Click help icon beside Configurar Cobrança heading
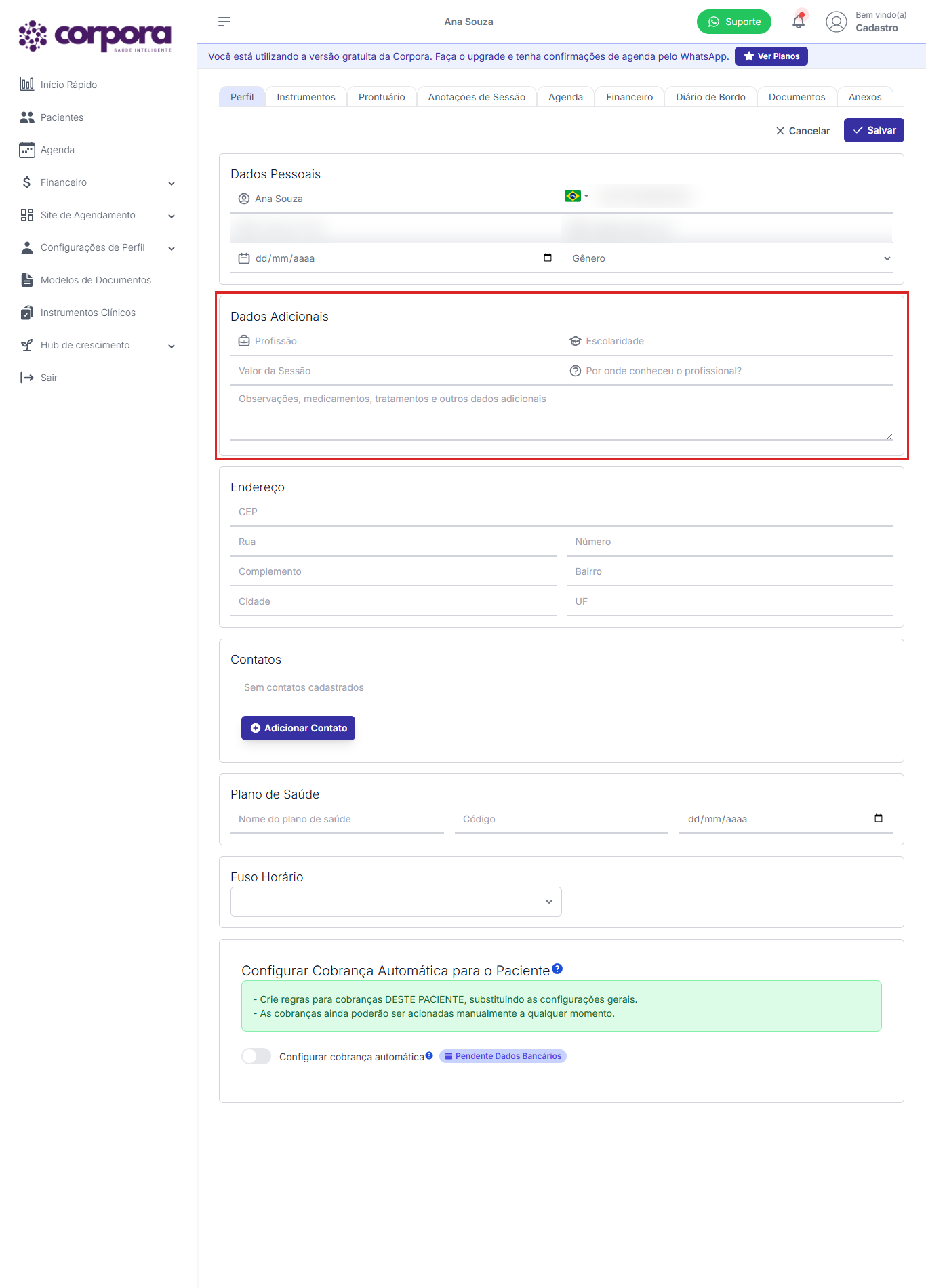The image size is (926, 1288). tap(557, 969)
